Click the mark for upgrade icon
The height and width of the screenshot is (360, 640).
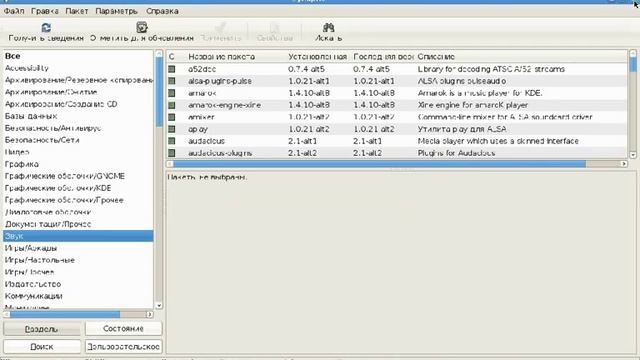tap(142, 27)
